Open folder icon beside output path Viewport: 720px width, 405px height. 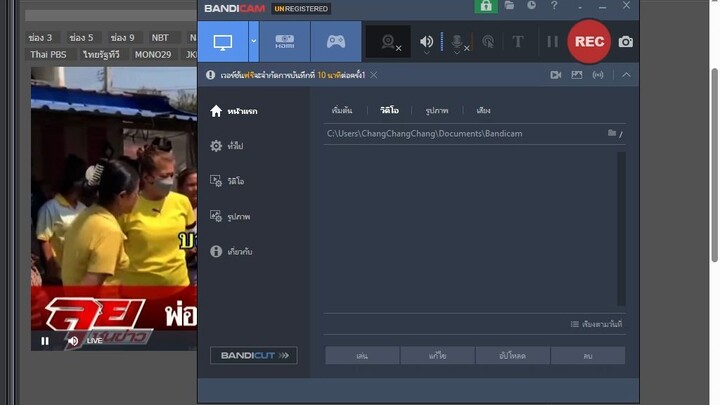pos(612,133)
